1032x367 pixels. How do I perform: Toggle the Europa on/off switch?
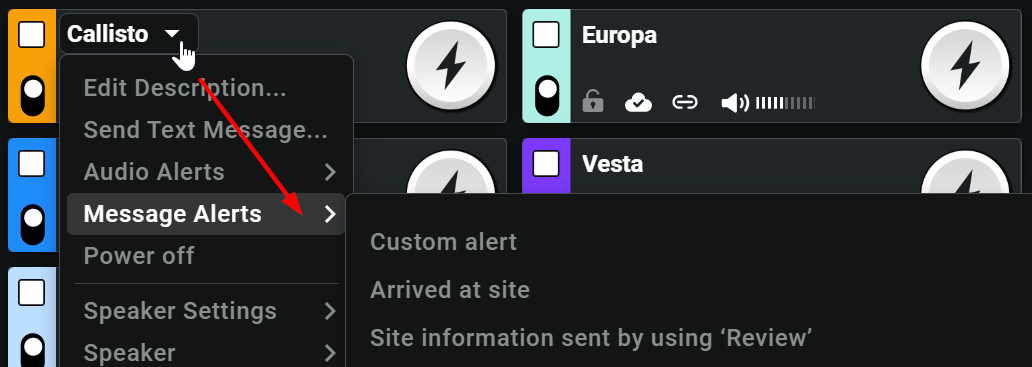click(x=546, y=95)
